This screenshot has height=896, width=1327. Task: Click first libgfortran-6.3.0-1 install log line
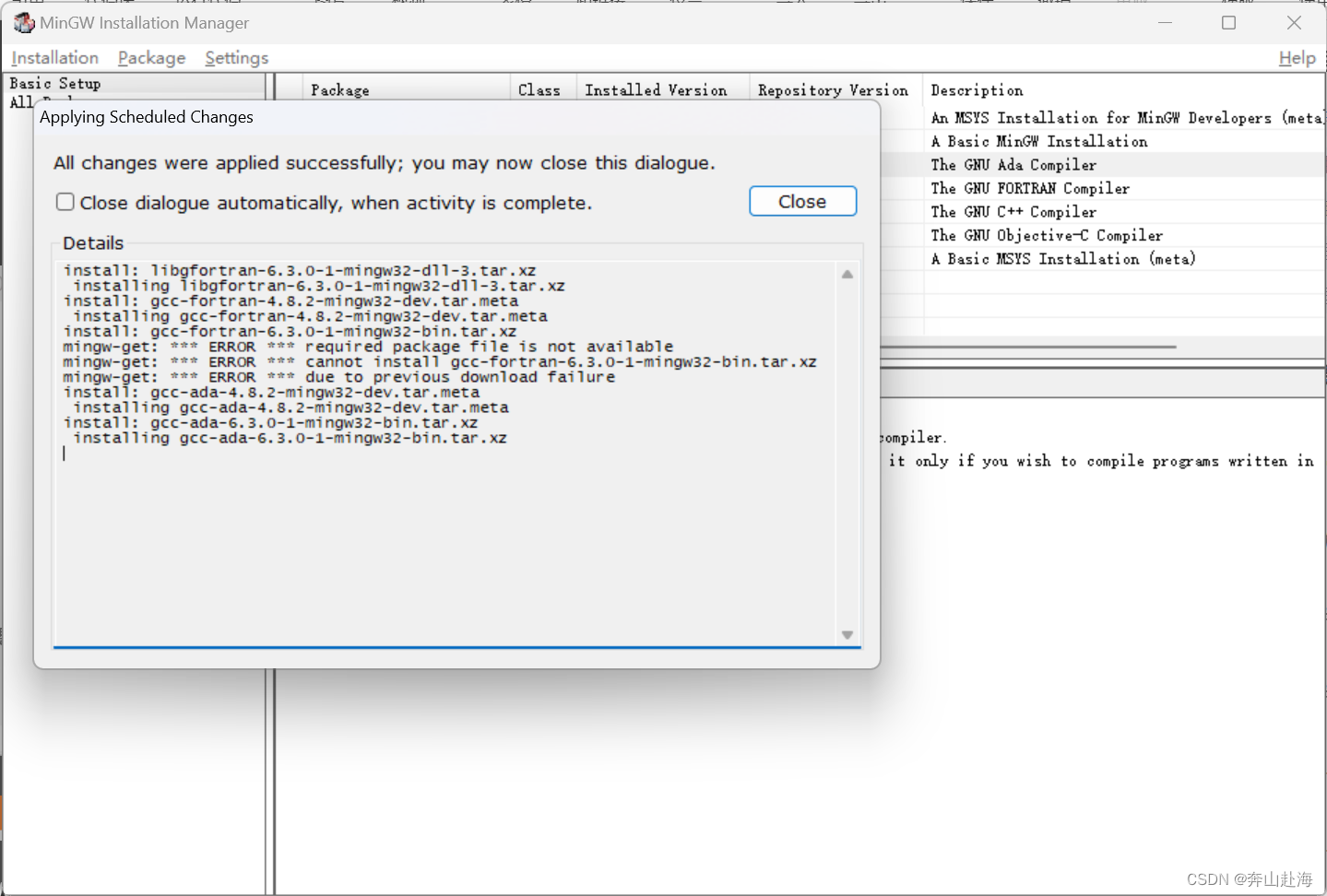[x=300, y=270]
